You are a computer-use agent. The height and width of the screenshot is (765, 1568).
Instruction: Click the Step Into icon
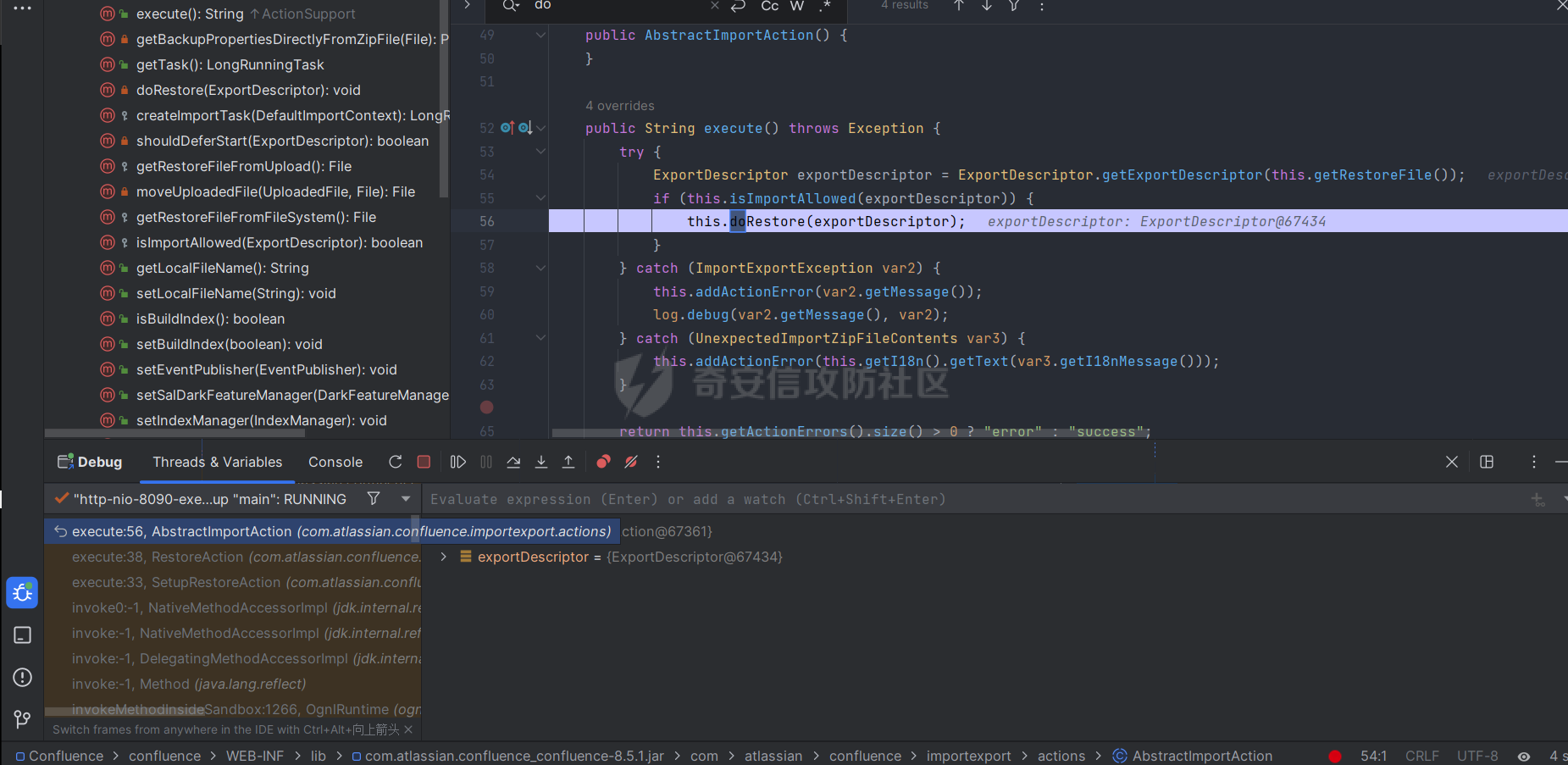tap(541, 462)
